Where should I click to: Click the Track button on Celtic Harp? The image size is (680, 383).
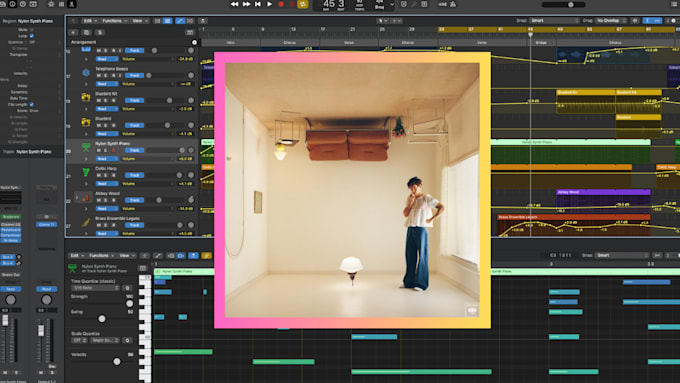(134, 175)
